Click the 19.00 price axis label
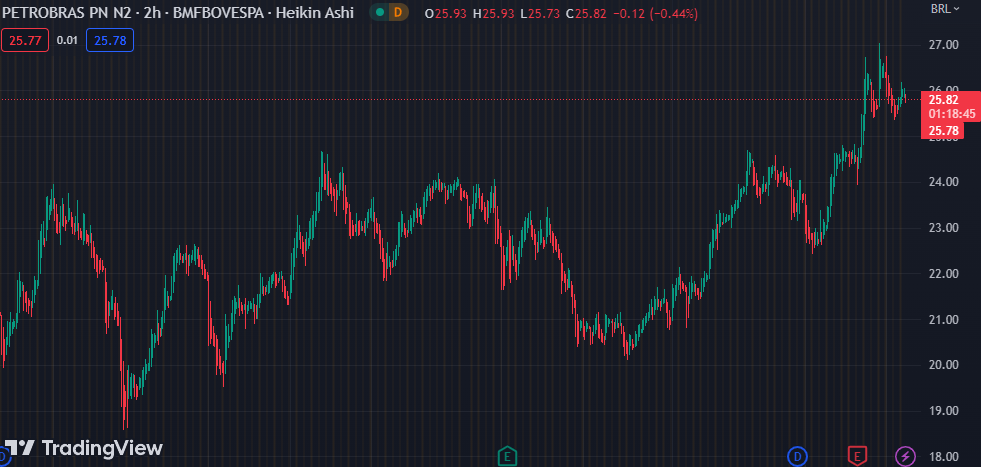This screenshot has height=467, width=981. [943, 411]
